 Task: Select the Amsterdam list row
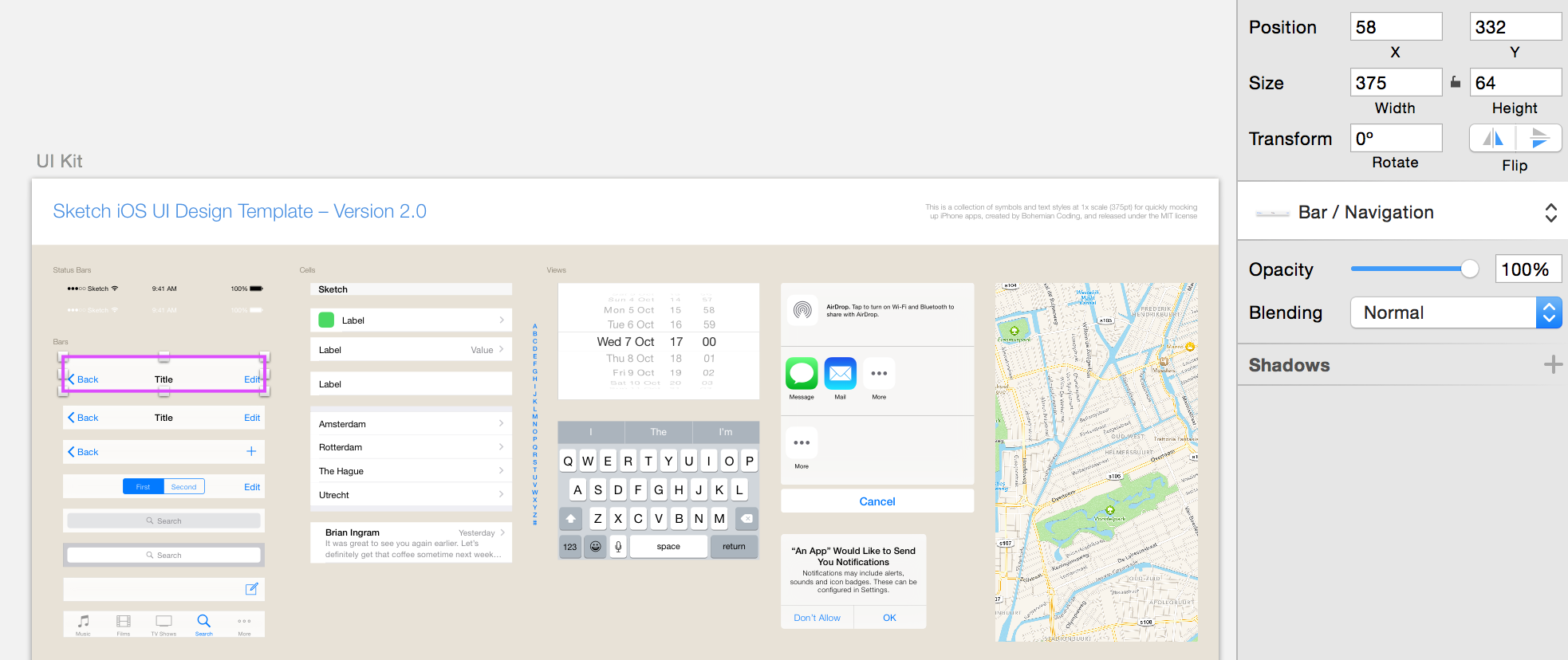pyautogui.click(x=411, y=424)
